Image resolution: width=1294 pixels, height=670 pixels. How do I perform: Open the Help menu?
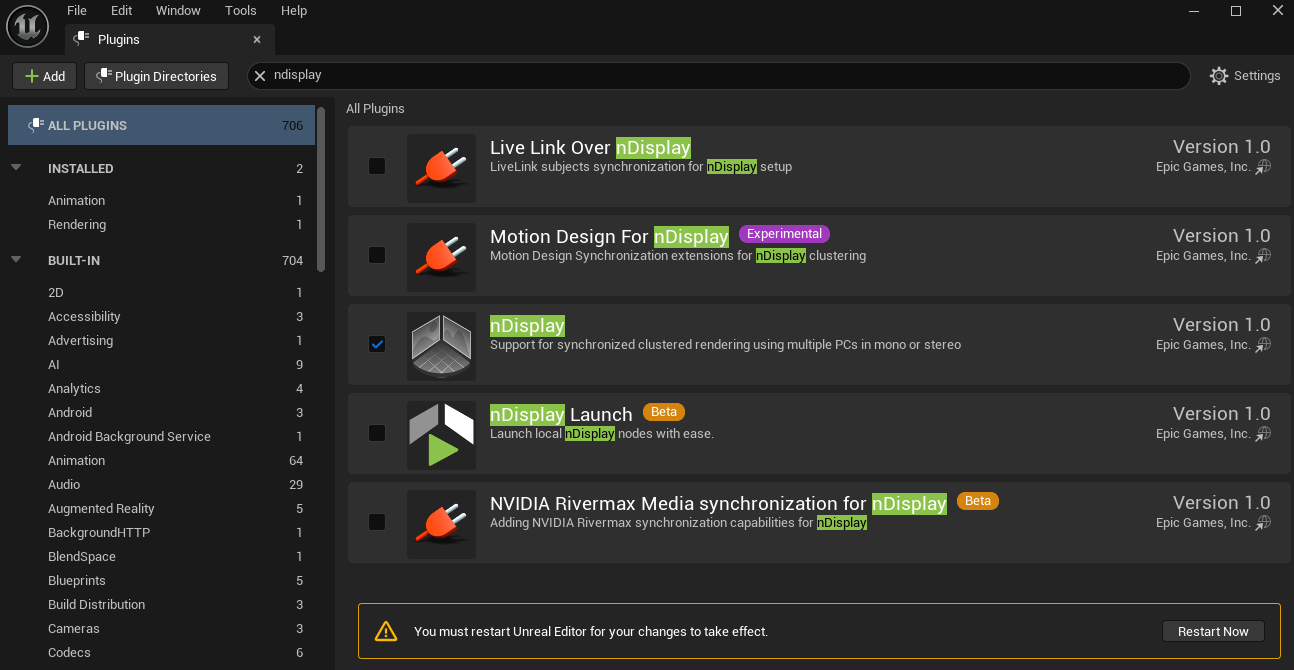click(x=294, y=10)
